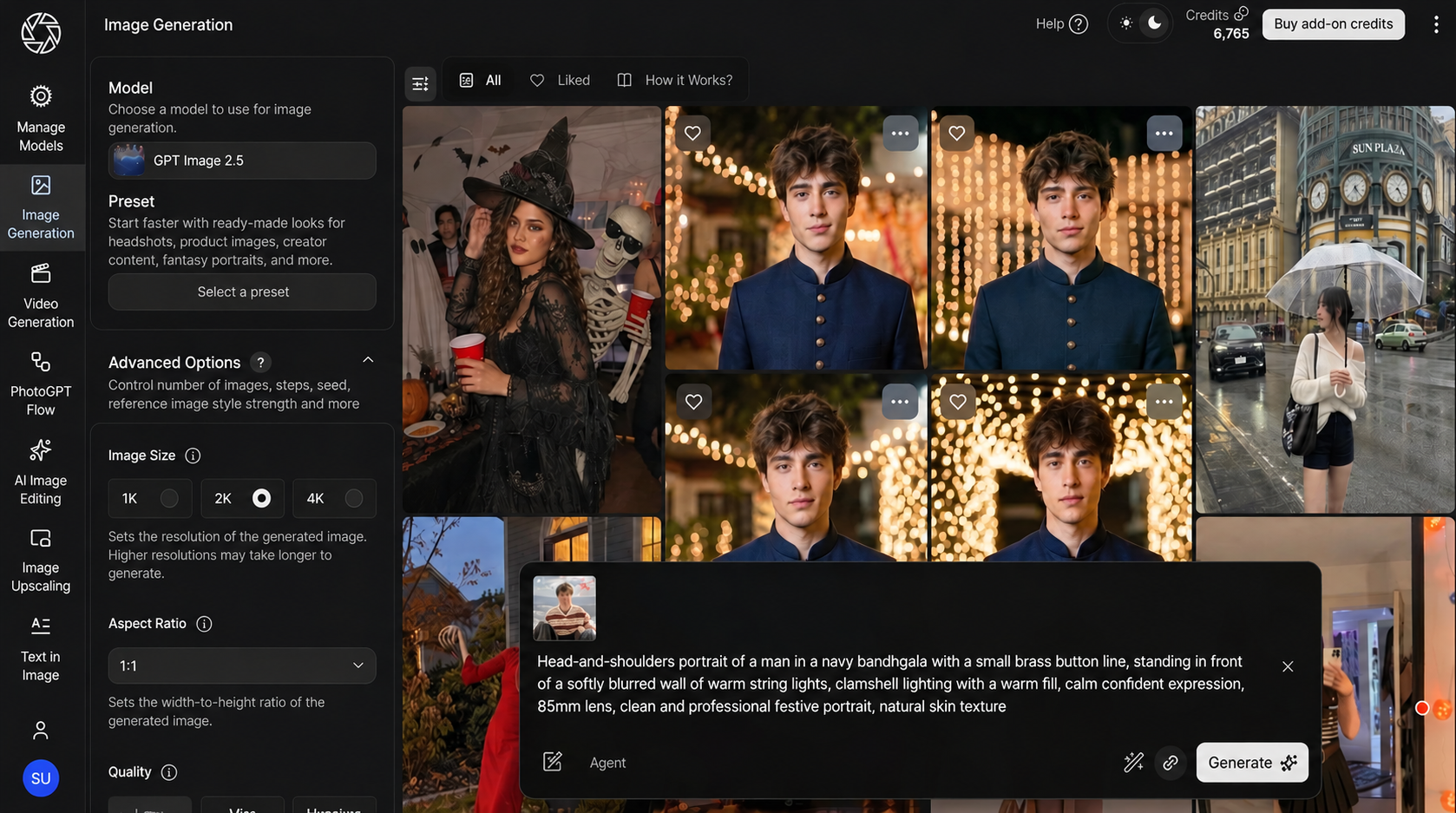
Task: Open options menu on top-right portrait
Action: point(1164,133)
